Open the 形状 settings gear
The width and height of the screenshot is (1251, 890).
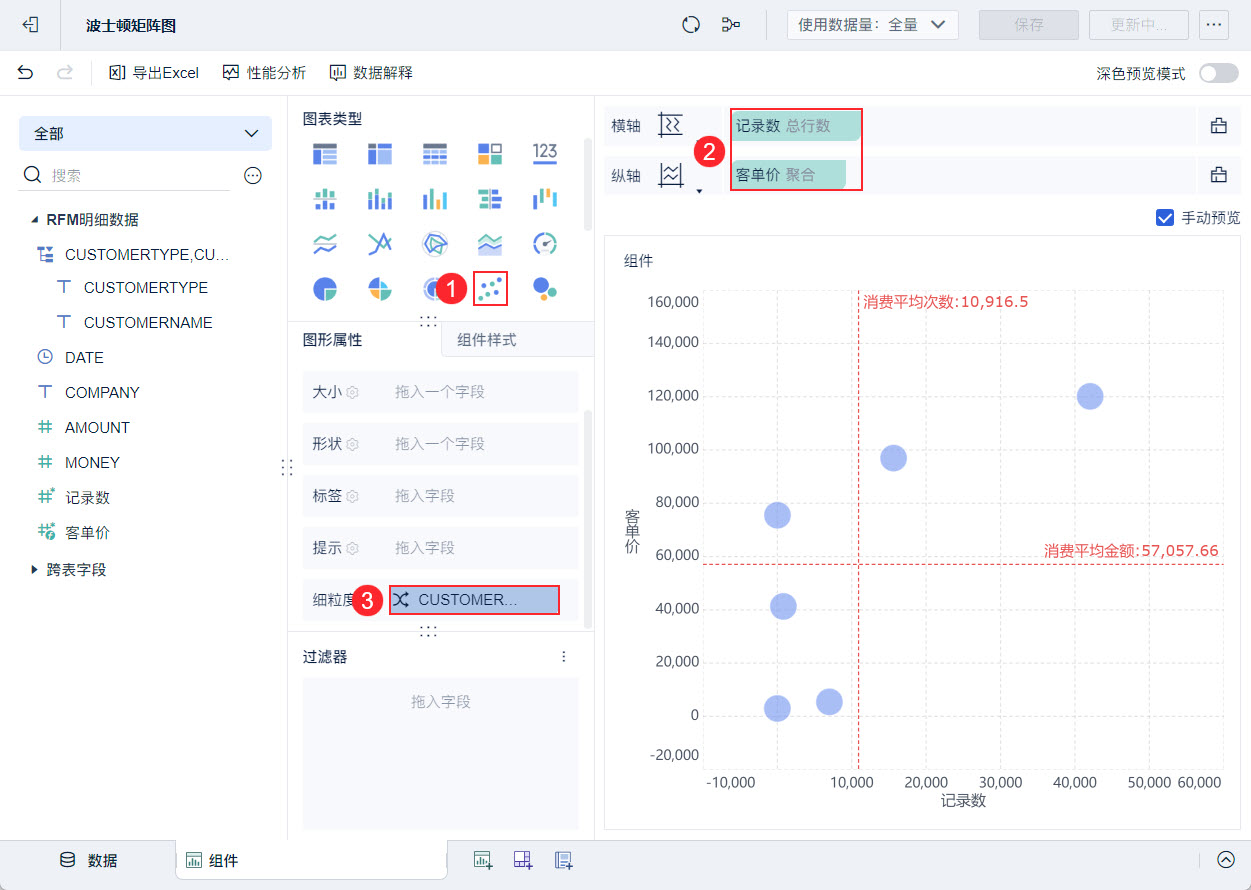[x=352, y=444]
